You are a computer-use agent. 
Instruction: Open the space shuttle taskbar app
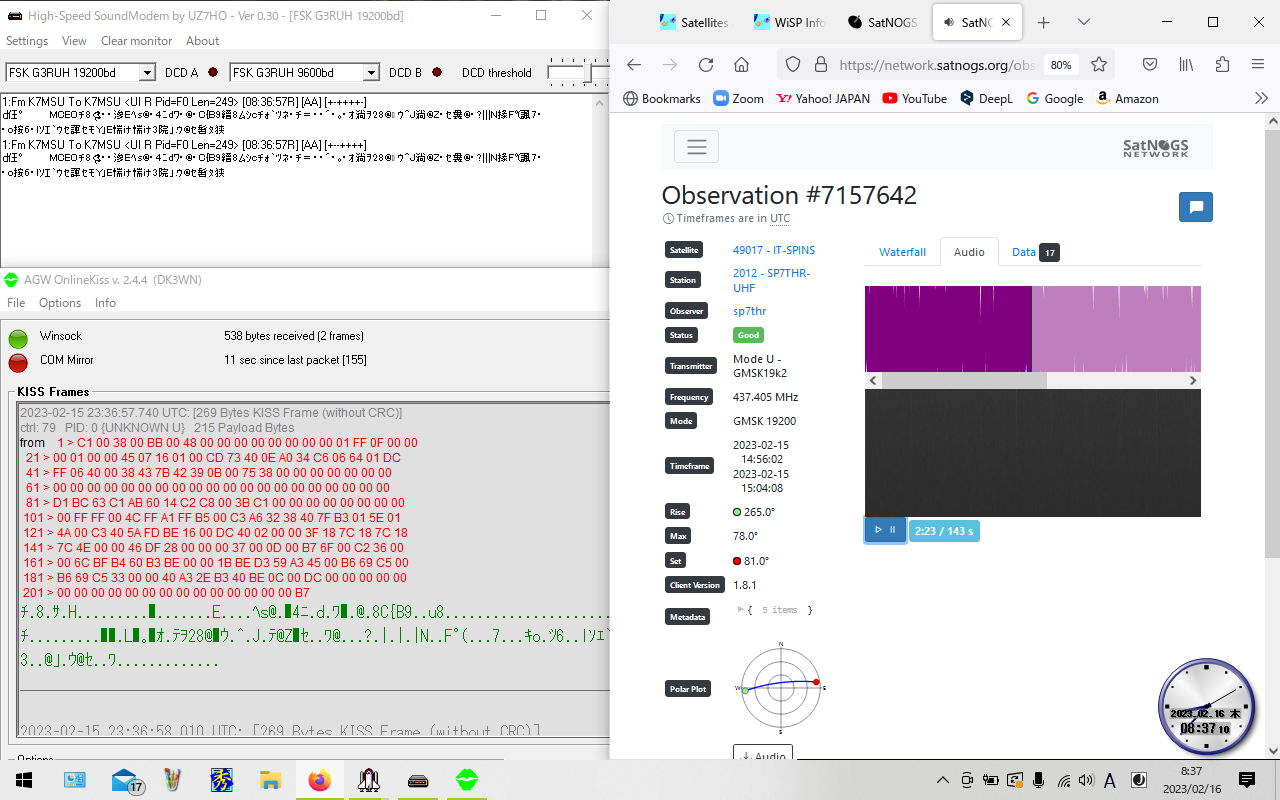[x=368, y=780]
